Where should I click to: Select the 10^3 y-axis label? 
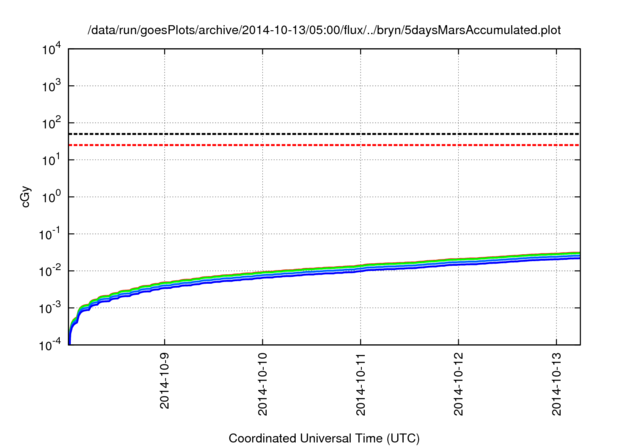[51, 87]
